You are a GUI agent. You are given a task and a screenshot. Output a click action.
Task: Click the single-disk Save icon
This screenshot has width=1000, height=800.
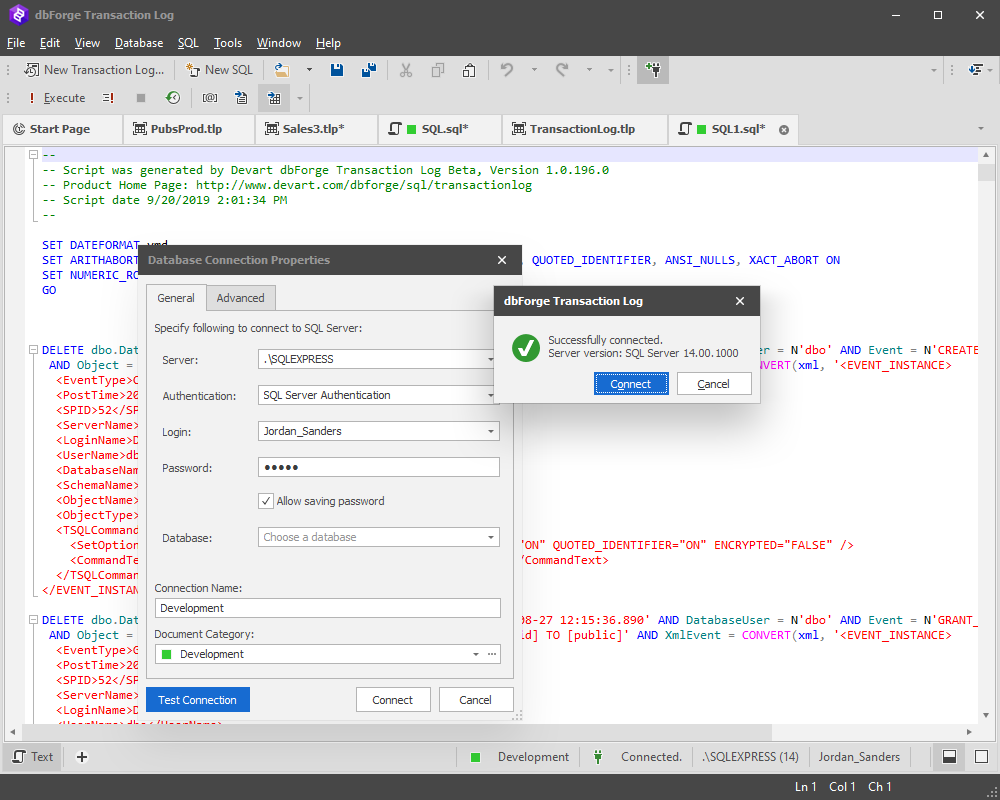337,70
